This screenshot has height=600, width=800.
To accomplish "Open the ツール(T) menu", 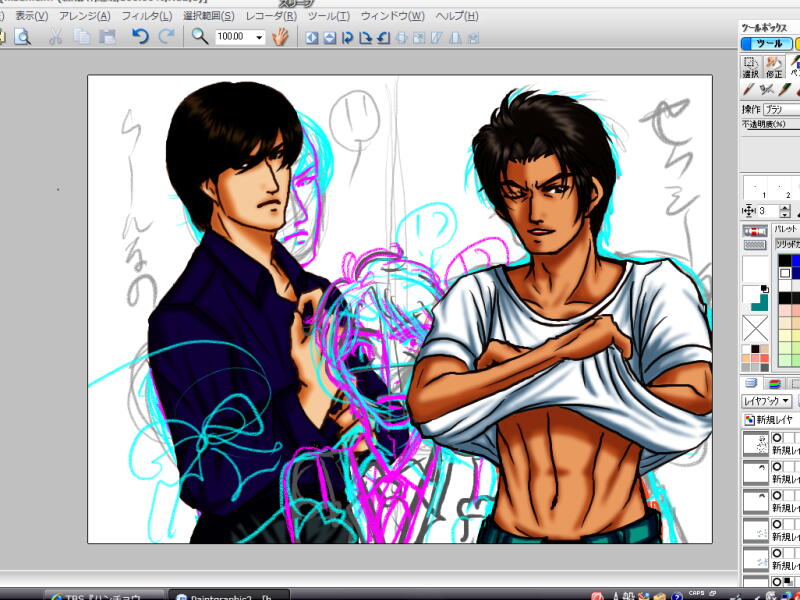I will point(329,16).
